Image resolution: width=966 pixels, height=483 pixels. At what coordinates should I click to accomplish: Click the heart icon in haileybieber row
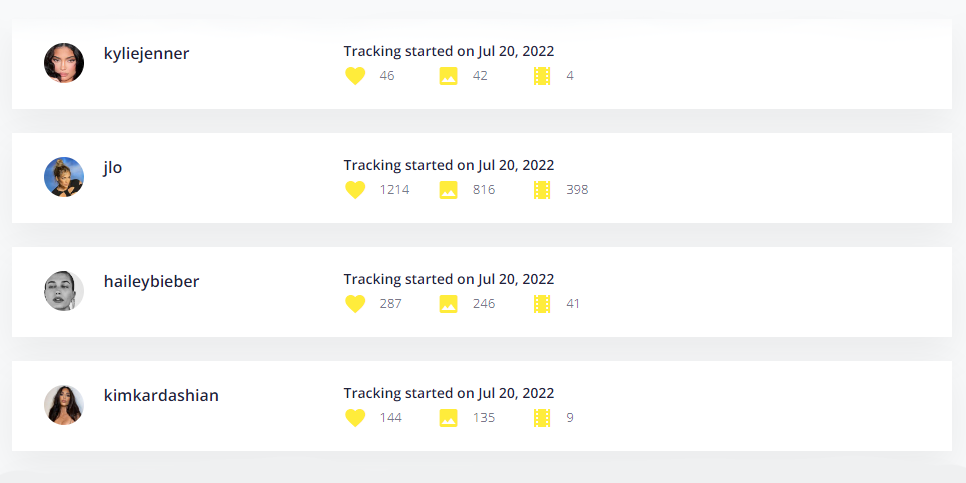click(x=355, y=304)
